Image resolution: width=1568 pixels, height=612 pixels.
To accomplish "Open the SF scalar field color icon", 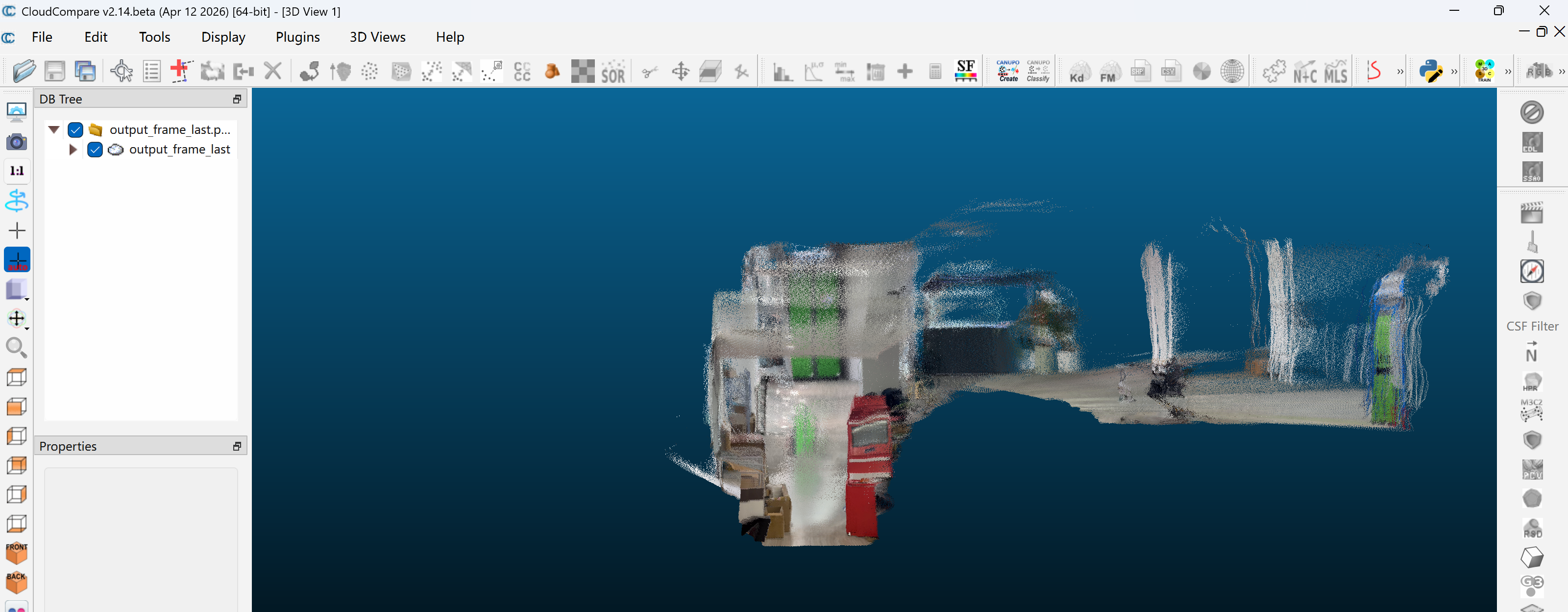I will [x=965, y=71].
